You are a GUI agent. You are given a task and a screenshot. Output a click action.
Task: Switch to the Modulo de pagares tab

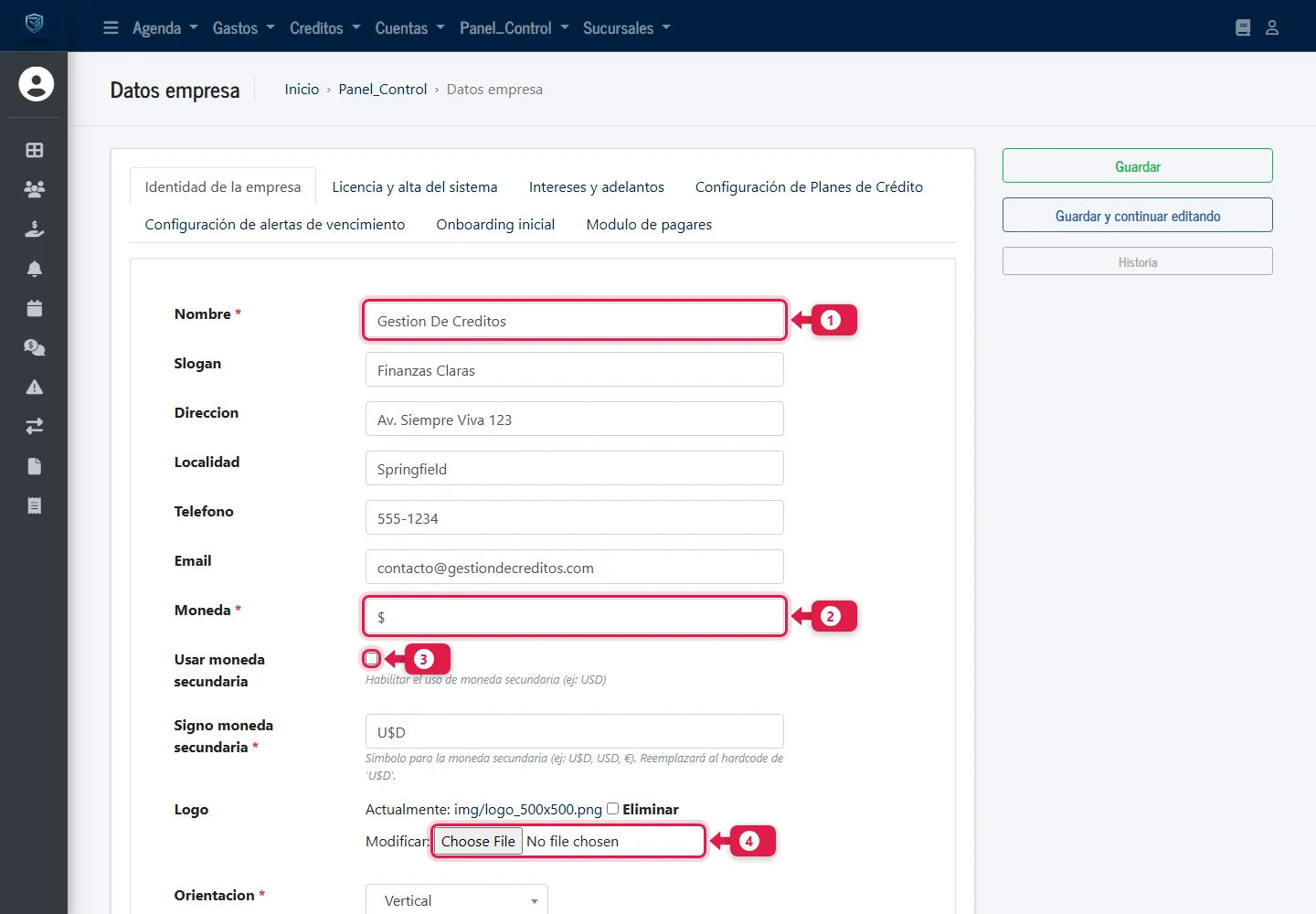pos(649,224)
